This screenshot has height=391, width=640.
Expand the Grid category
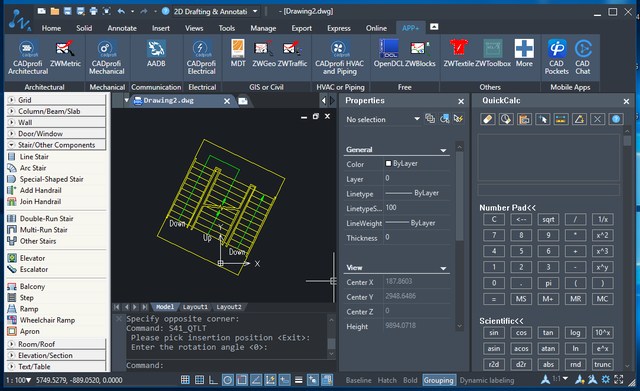pos(56,100)
